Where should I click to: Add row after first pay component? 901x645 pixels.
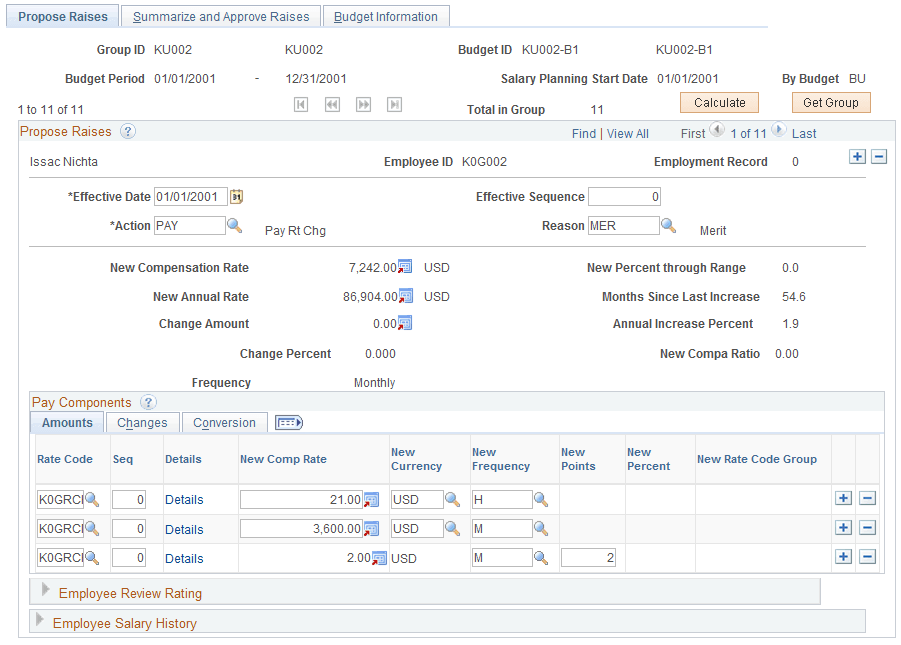[843, 498]
